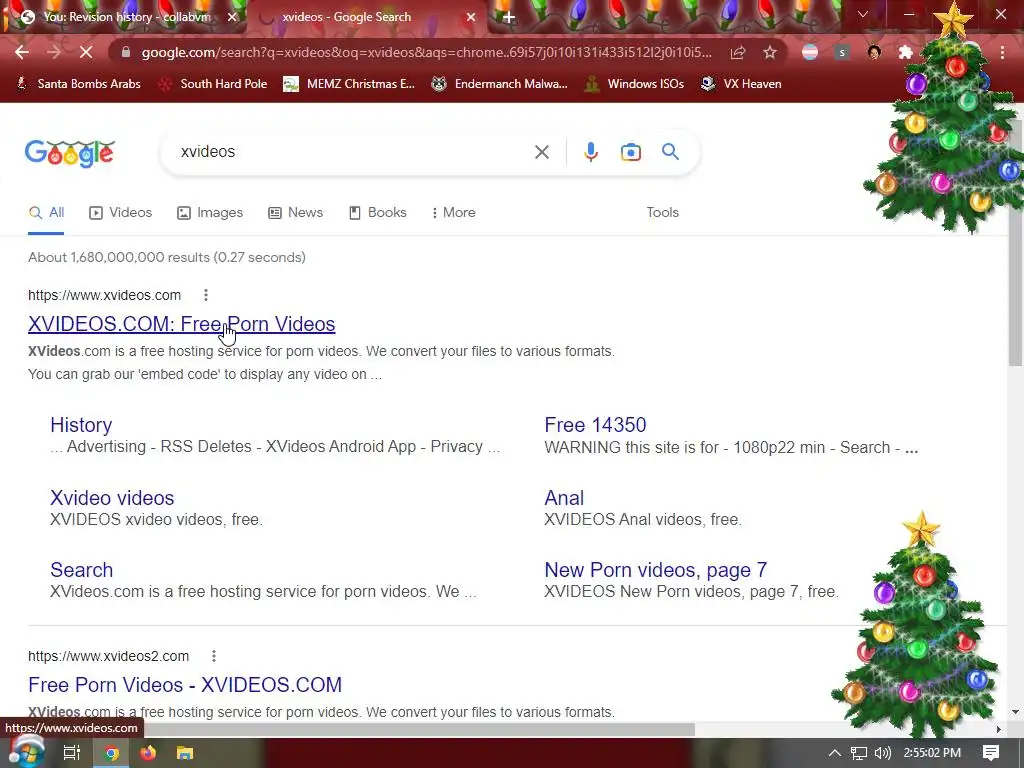
Task: Go back with the browser back arrow
Action: [x=22, y=52]
